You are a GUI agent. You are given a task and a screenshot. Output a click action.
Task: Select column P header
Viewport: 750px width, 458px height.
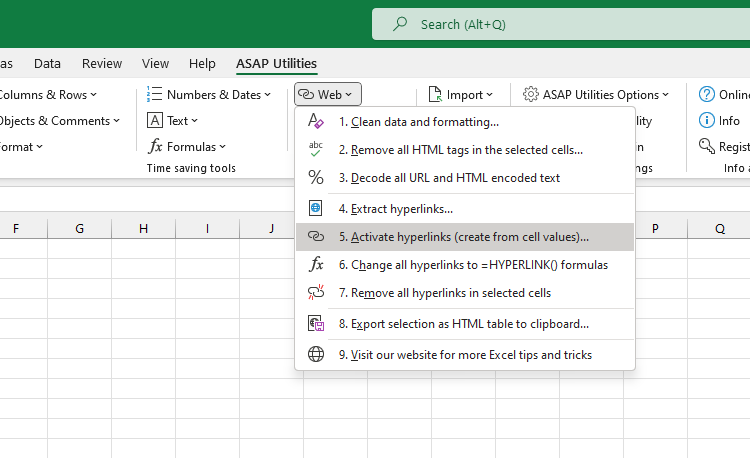click(655, 229)
